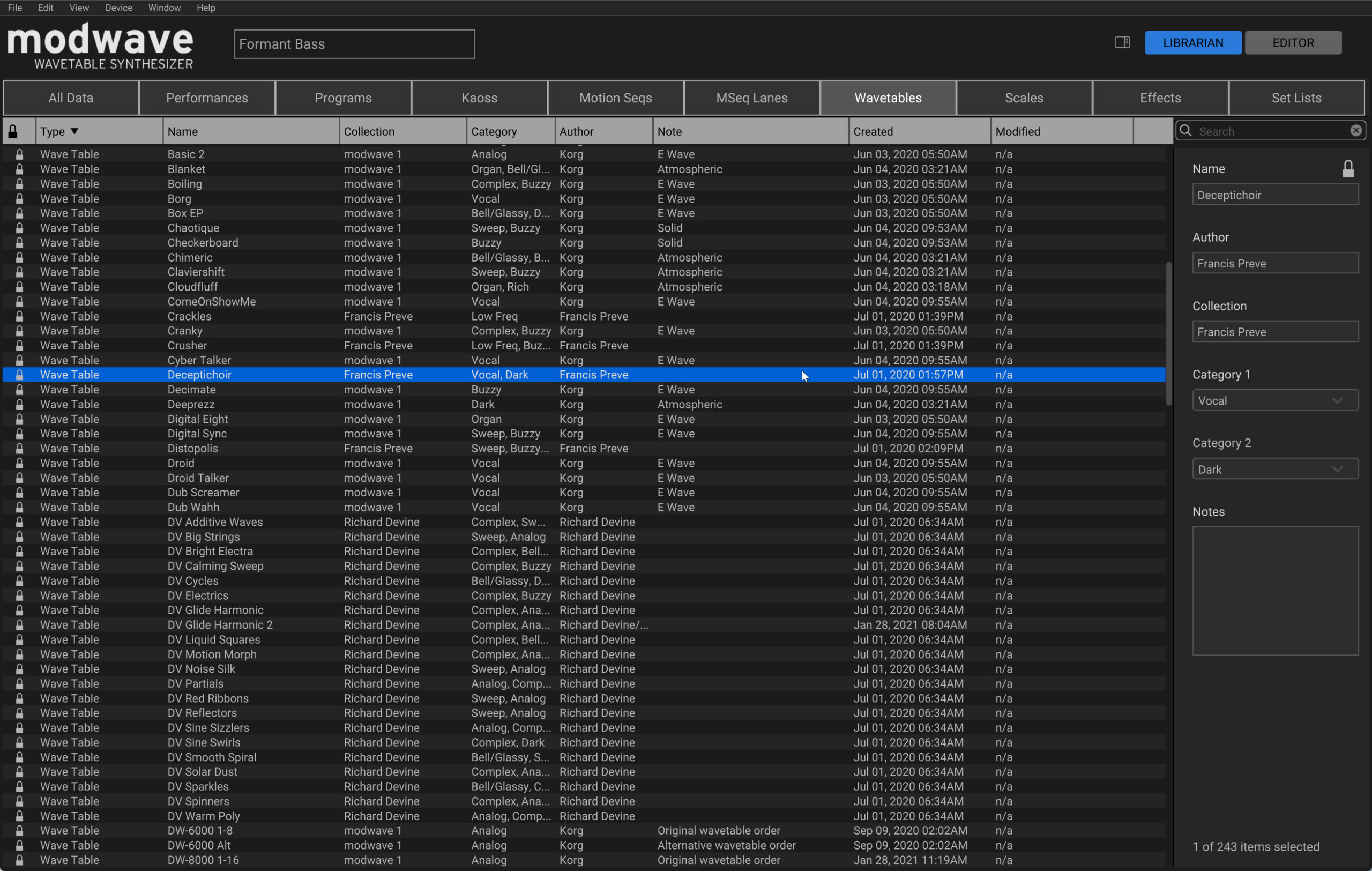Screen dimensions: 1372x871
Task: Switch to the Scales tab
Action: 1024,98
